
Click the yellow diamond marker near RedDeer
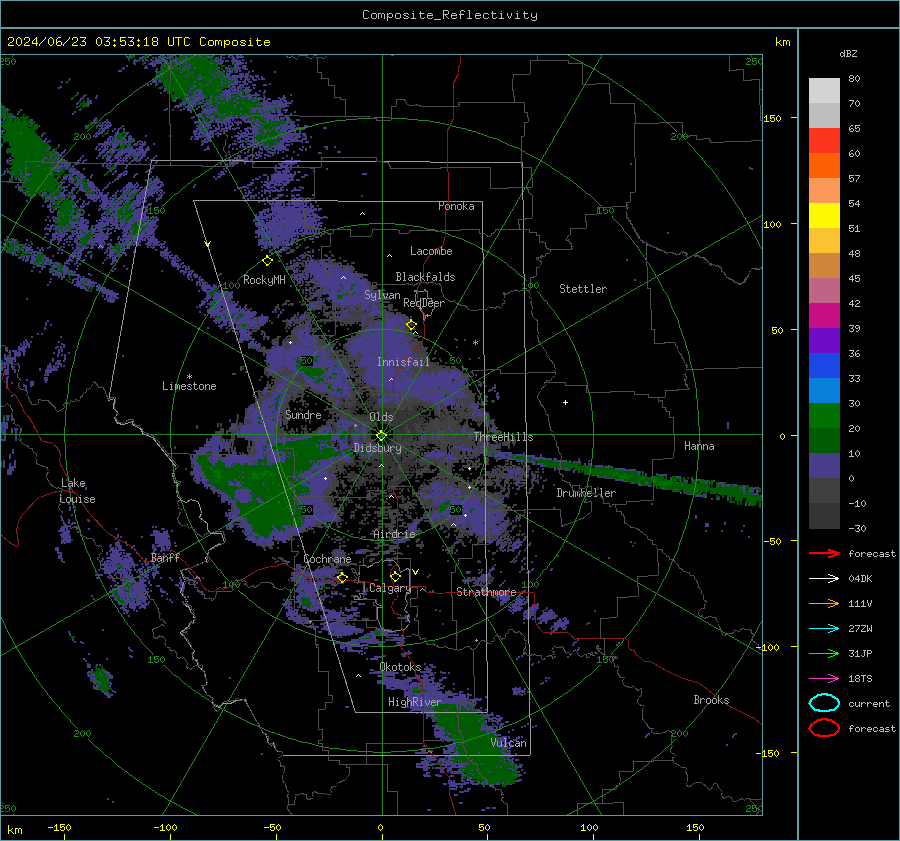tap(411, 325)
